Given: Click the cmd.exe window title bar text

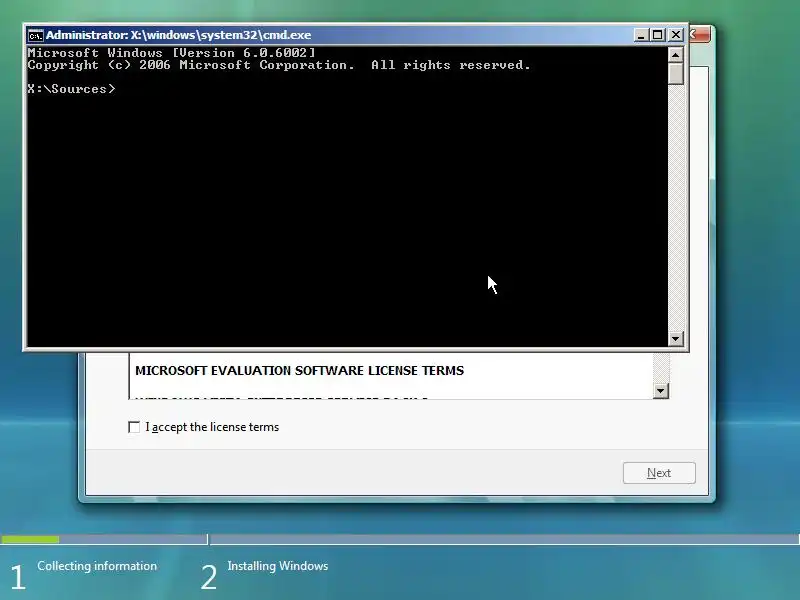Looking at the screenshot, I should click(x=179, y=35).
